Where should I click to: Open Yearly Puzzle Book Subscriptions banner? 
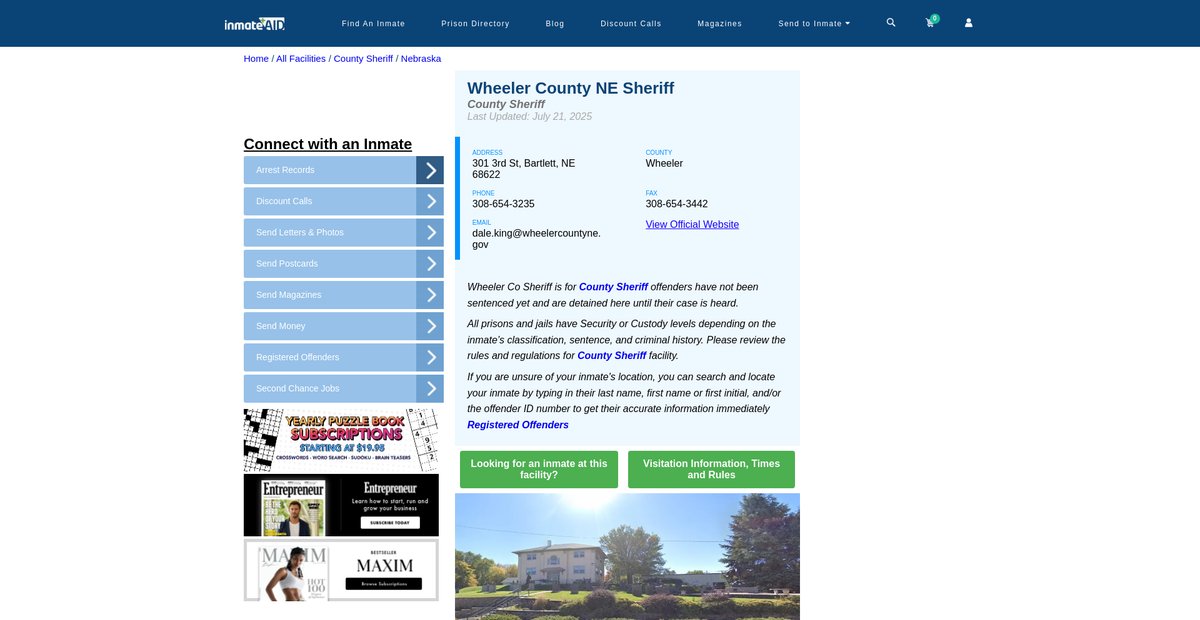[x=341, y=440]
